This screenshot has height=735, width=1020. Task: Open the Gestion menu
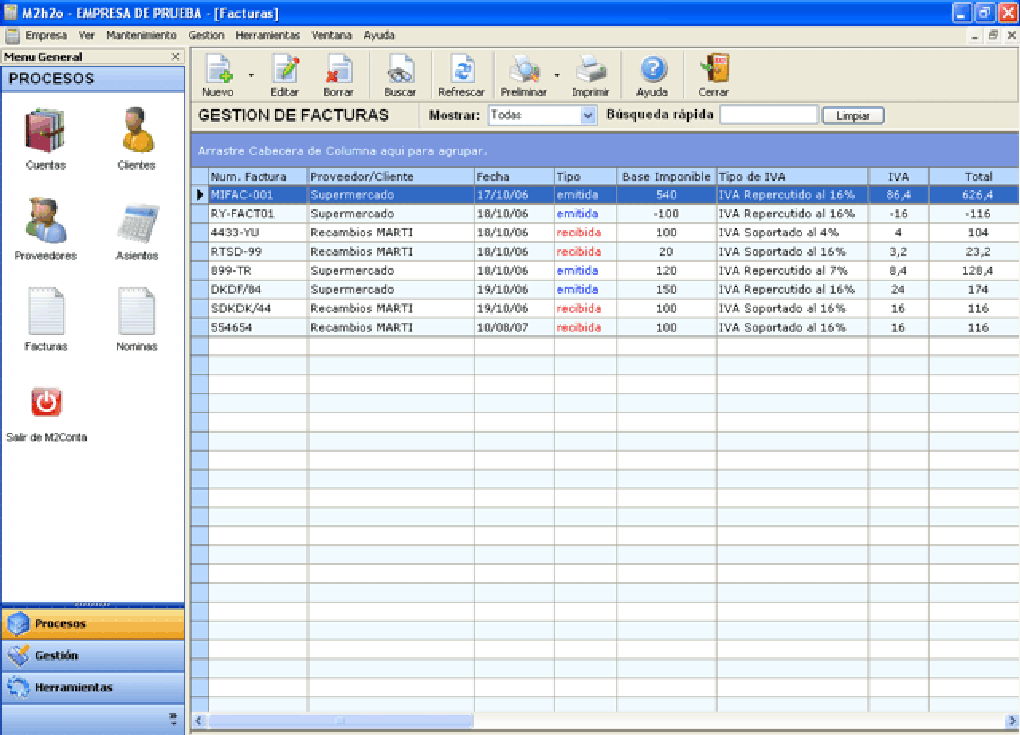tap(206, 35)
